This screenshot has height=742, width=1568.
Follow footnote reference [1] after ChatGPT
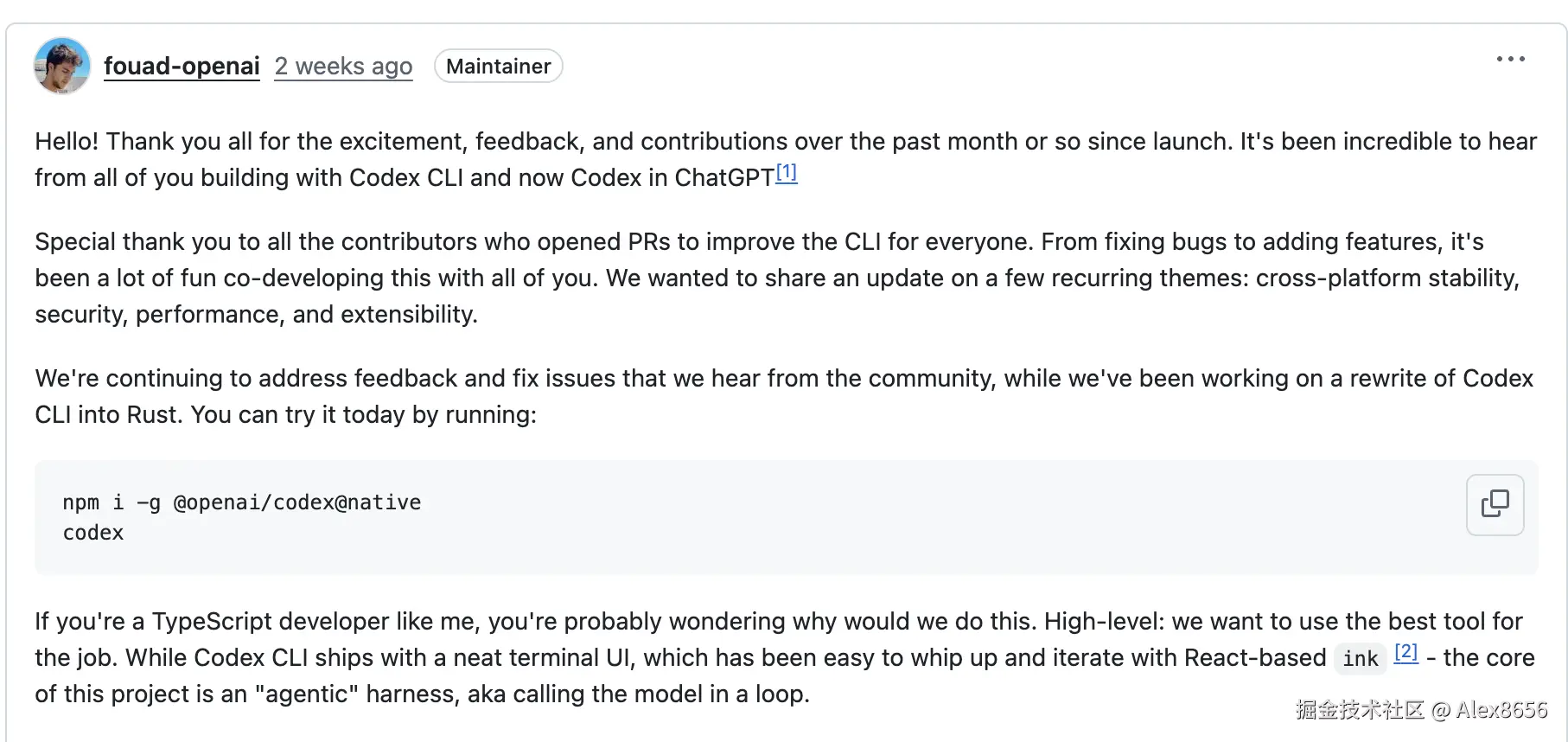(786, 172)
